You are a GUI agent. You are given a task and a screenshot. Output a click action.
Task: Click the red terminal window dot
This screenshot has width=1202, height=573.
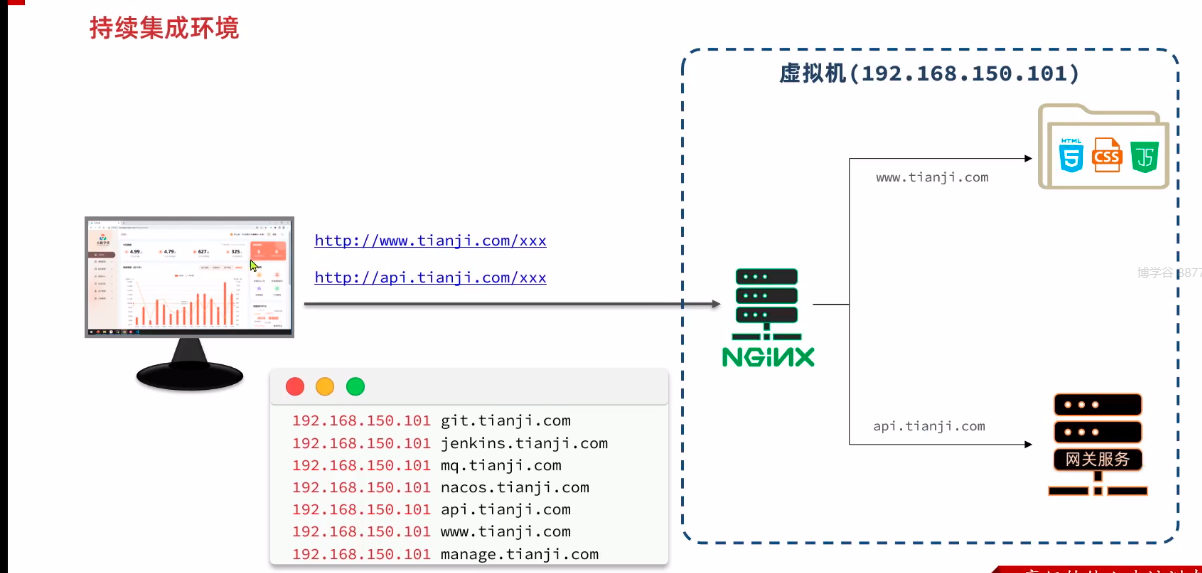tap(295, 386)
